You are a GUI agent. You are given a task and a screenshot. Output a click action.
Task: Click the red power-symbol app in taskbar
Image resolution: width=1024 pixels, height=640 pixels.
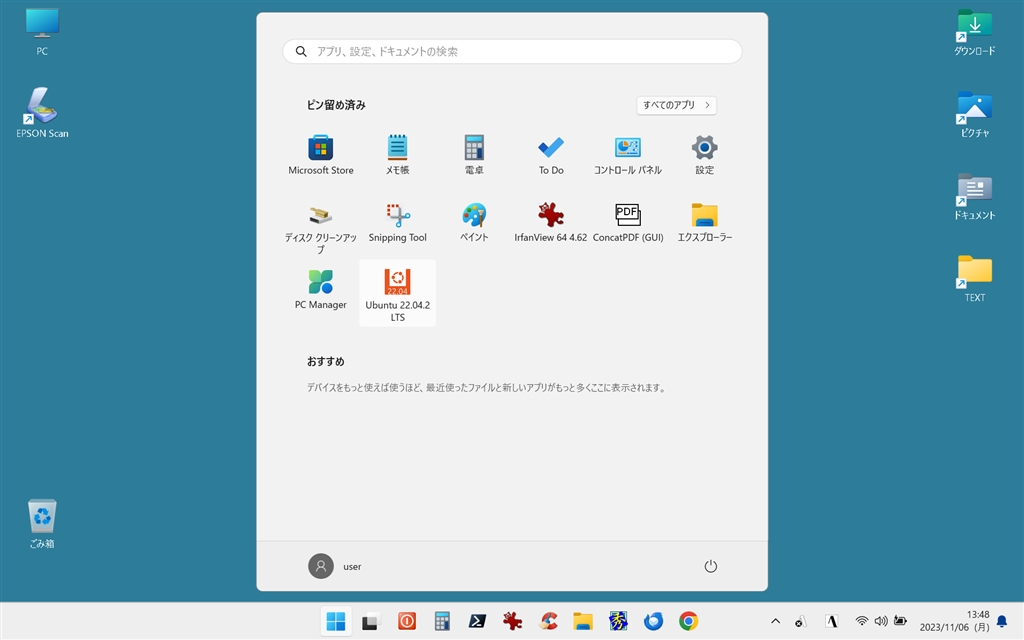point(406,621)
